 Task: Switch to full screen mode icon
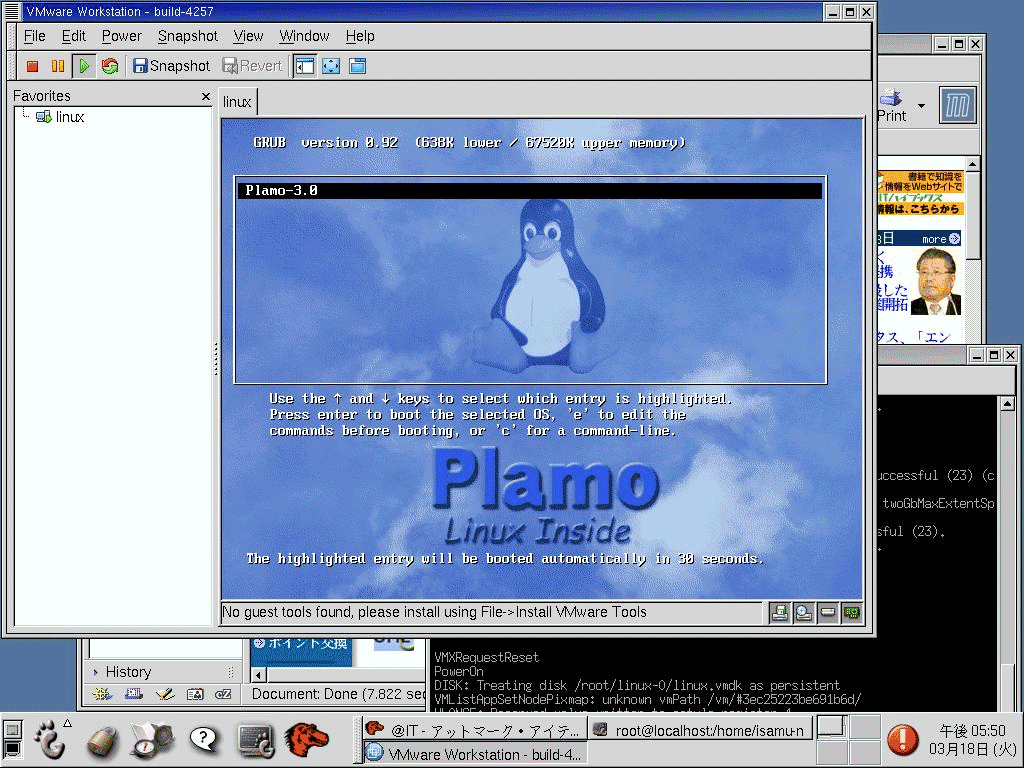331,66
